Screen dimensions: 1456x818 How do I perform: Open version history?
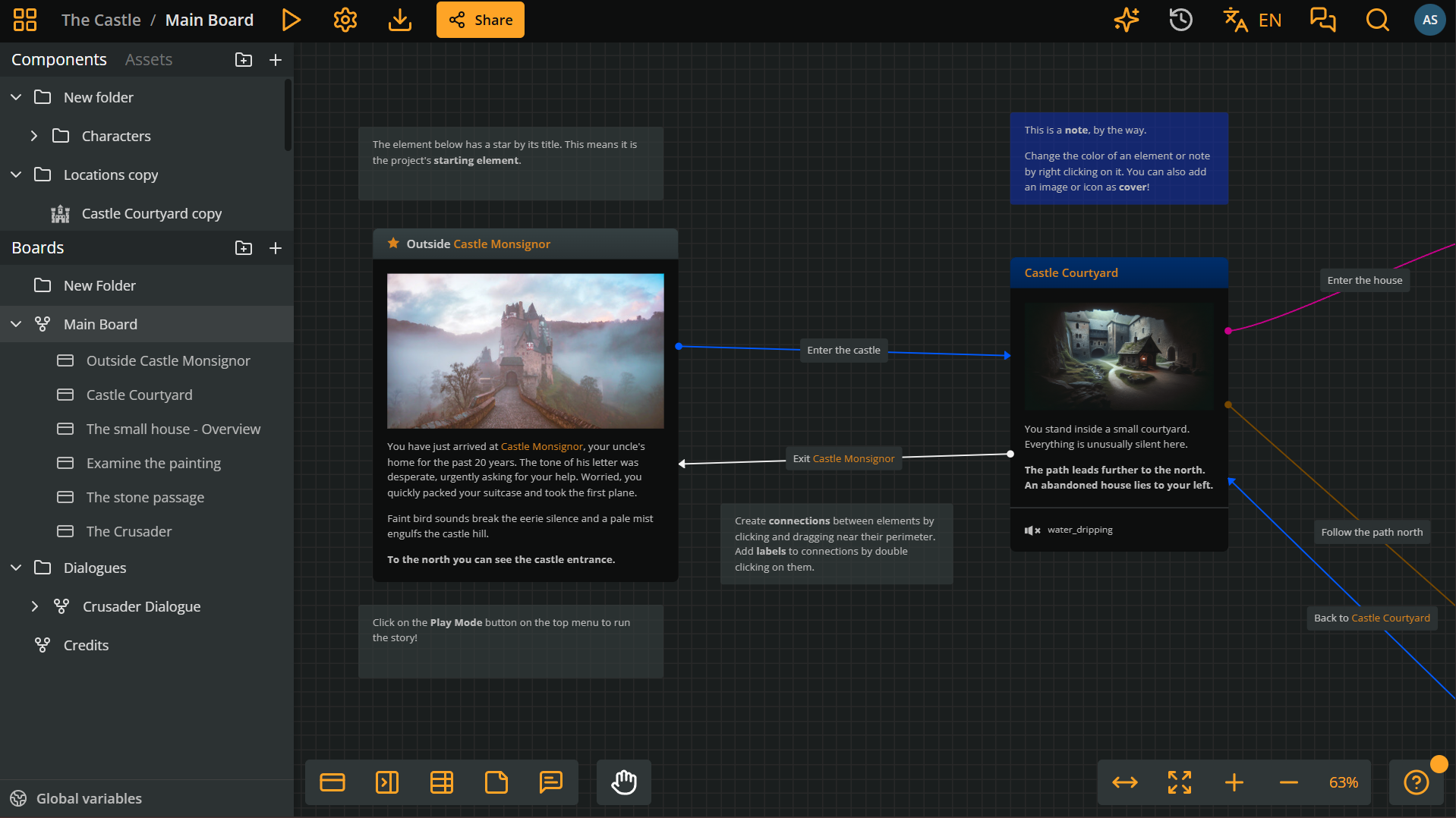[x=1180, y=20]
